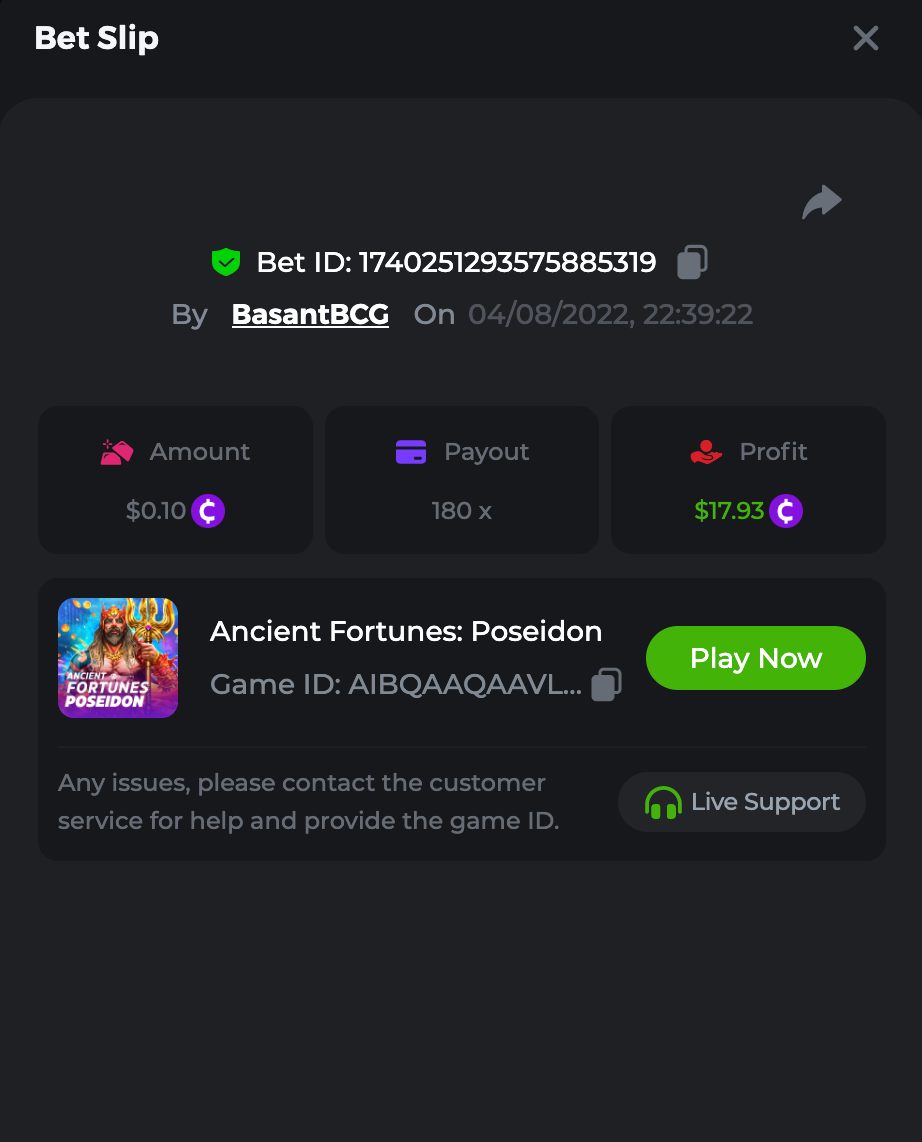Click the Ancient Fortunes Poseidon thumbnail

(118, 658)
